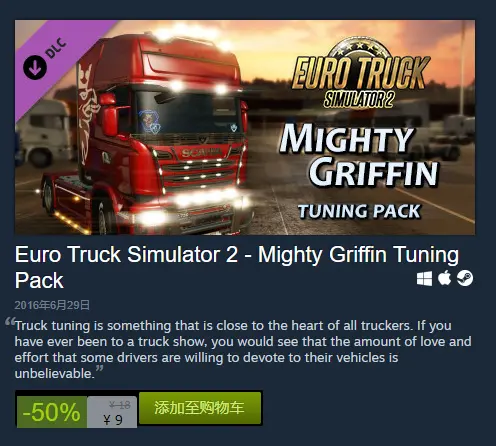Click the release date 2016年6月29日
This screenshot has height=446, width=496.
(x=52, y=305)
